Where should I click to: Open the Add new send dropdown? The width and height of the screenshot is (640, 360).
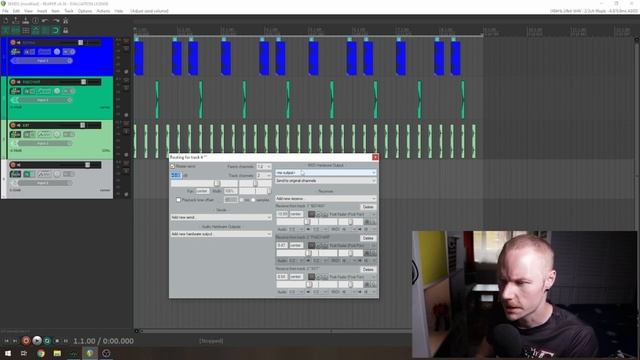point(221,218)
